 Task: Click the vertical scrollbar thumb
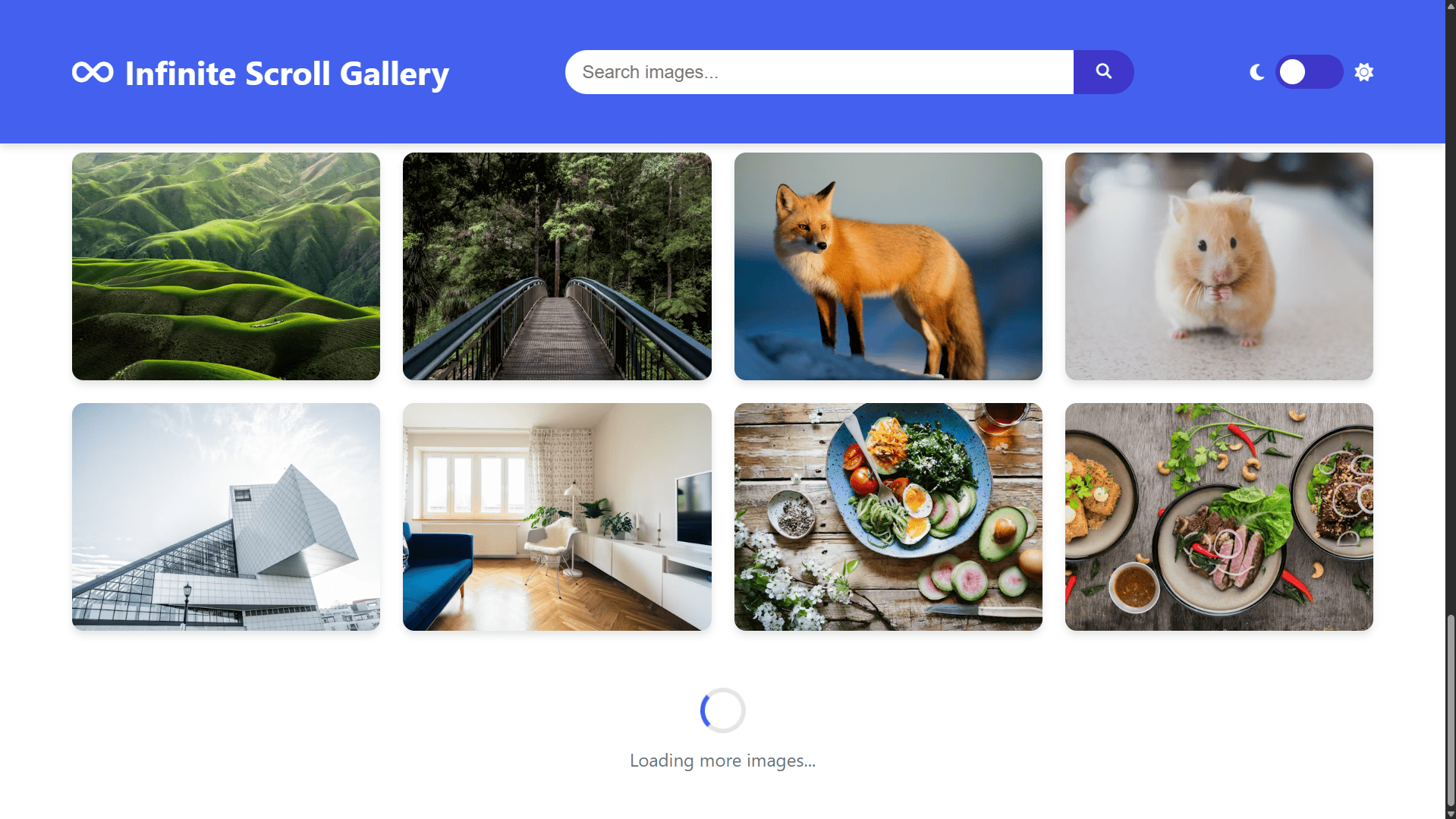(x=1451, y=711)
